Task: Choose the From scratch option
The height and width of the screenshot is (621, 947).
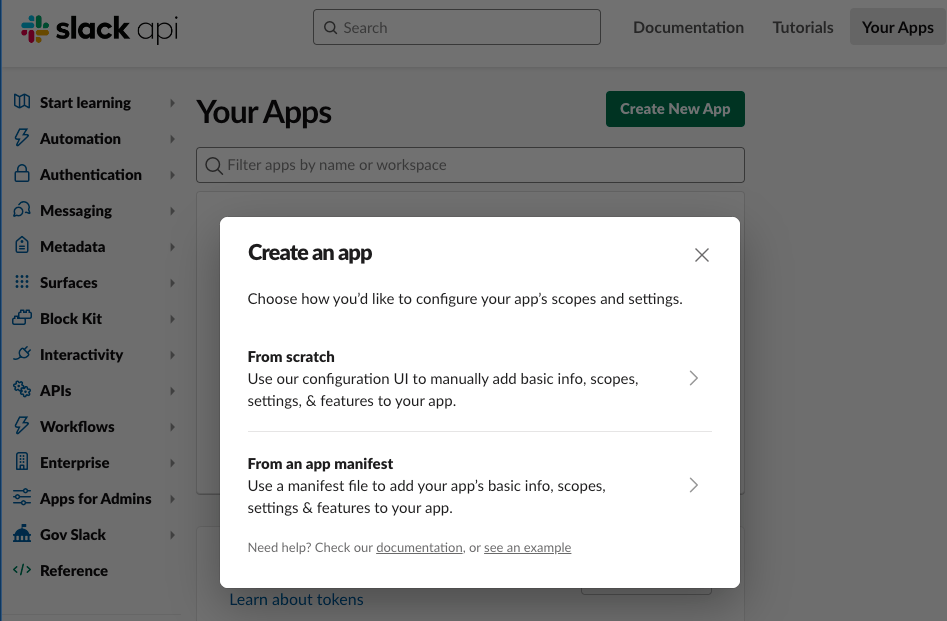Action: click(x=480, y=378)
